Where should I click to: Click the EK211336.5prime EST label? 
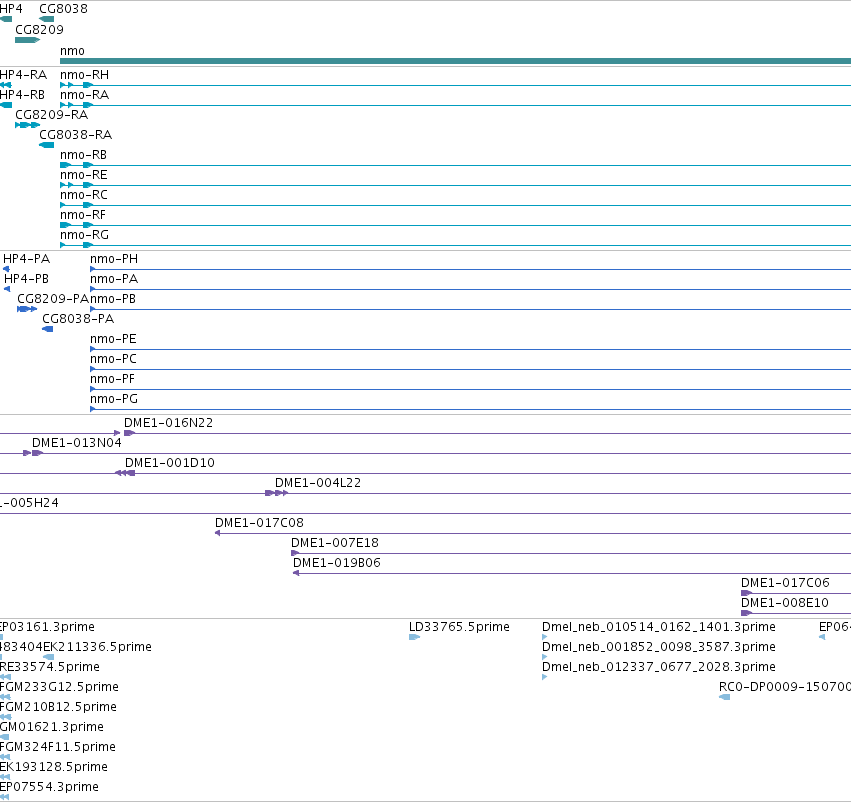pos(98,647)
